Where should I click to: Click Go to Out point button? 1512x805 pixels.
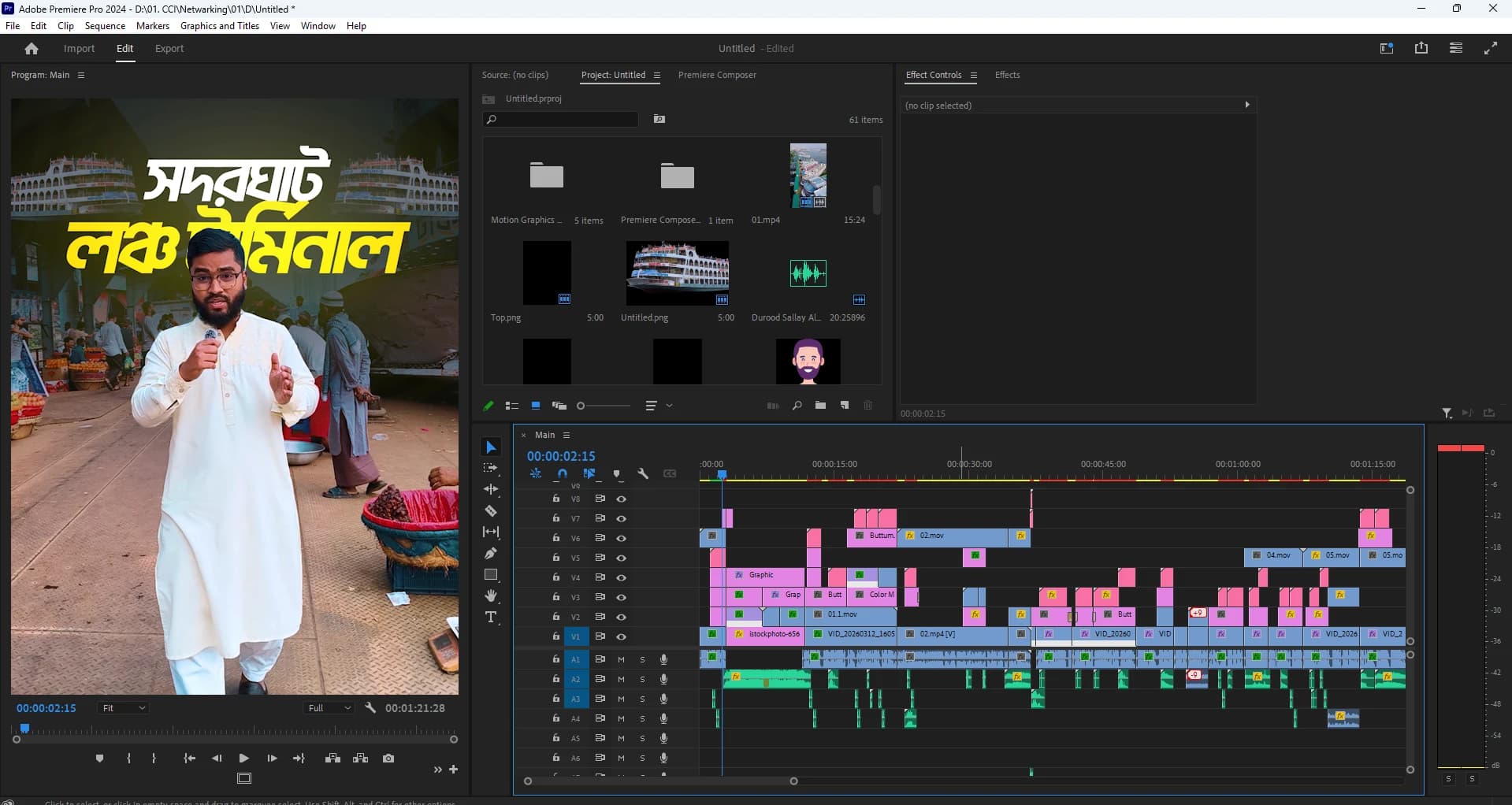(299, 759)
